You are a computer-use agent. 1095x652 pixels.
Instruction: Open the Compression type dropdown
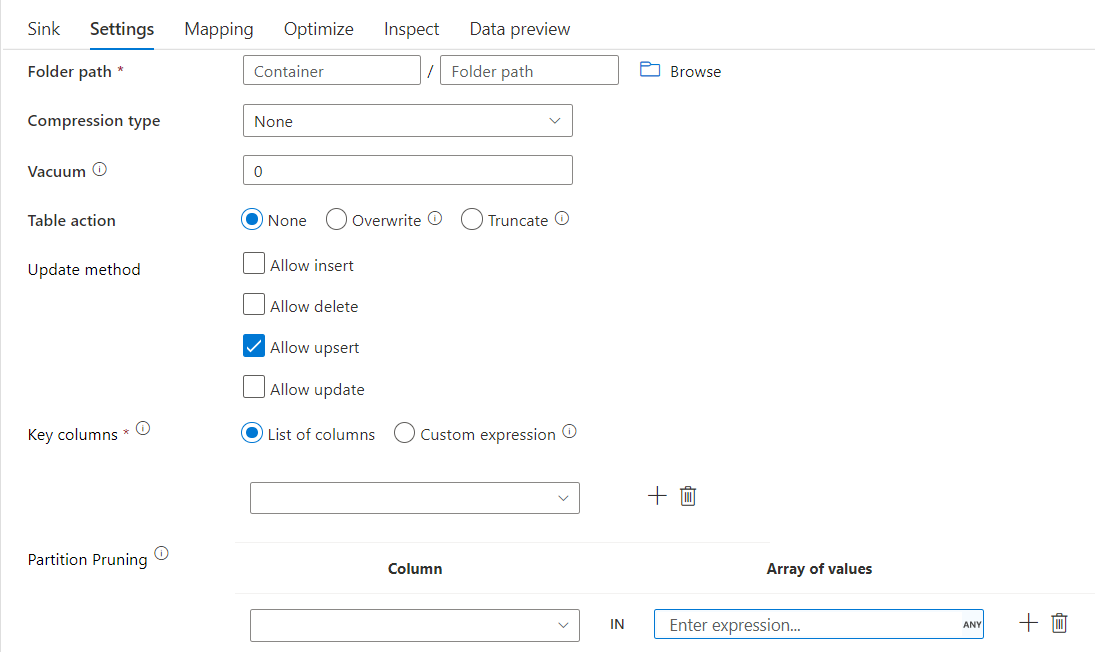[407, 120]
